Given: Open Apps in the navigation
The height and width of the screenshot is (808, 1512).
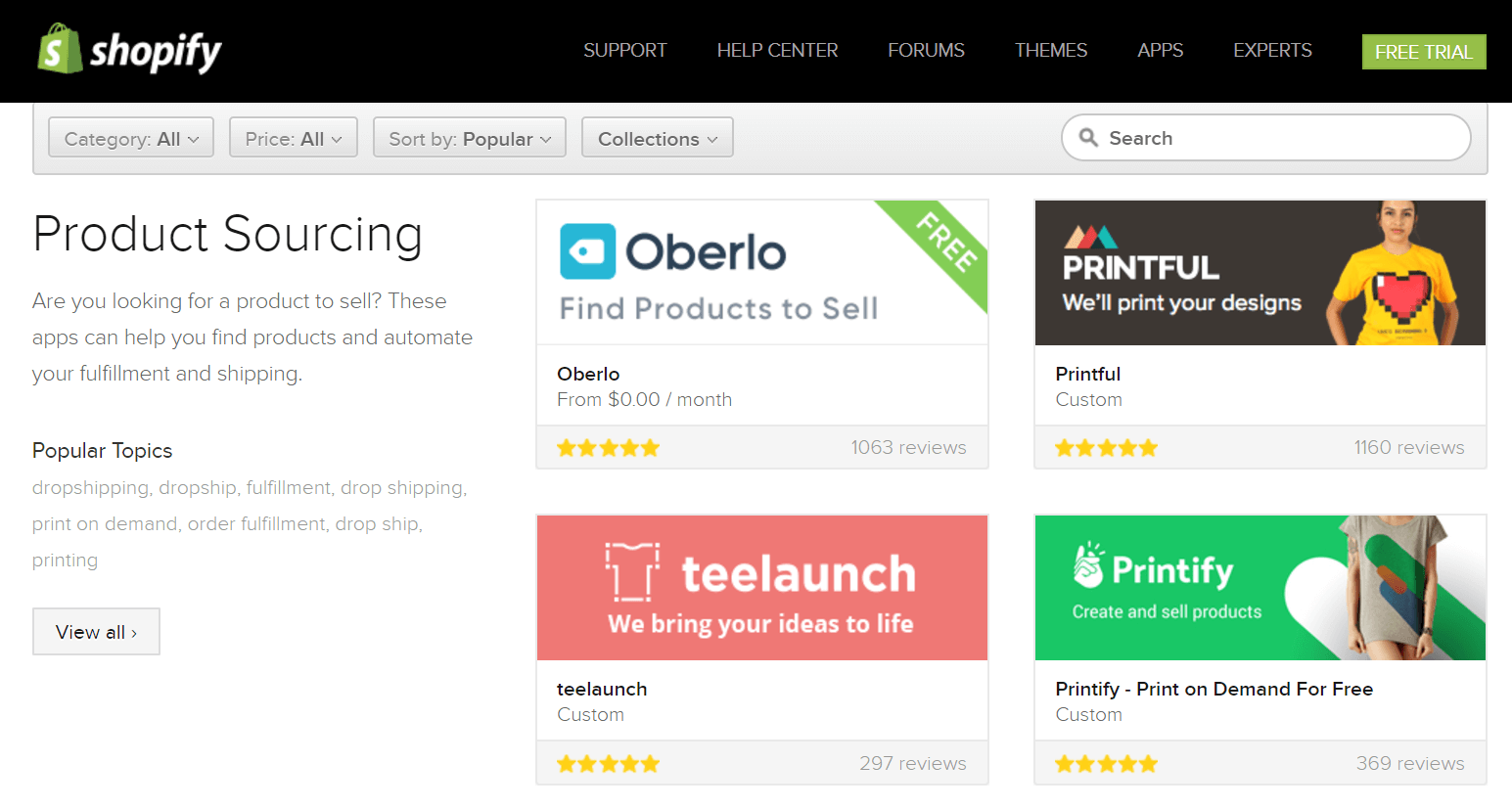Looking at the screenshot, I should 1161,50.
